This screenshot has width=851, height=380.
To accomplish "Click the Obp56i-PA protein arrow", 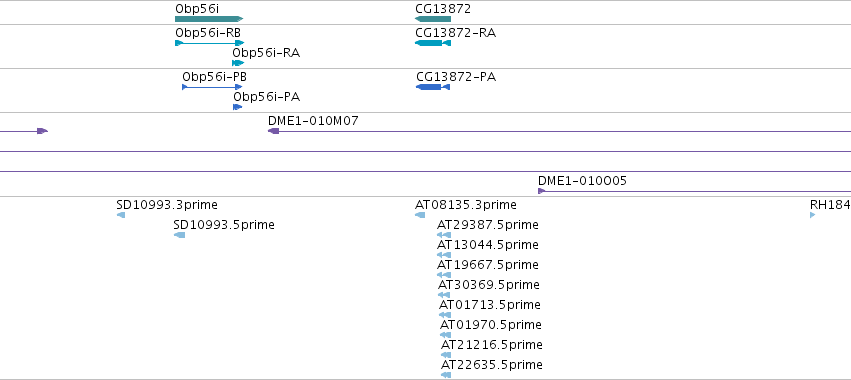I will coord(237,107).
